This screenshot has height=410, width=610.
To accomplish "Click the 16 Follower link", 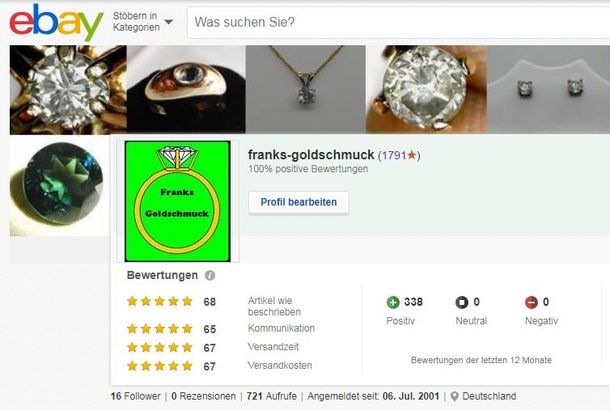I will [x=135, y=396].
